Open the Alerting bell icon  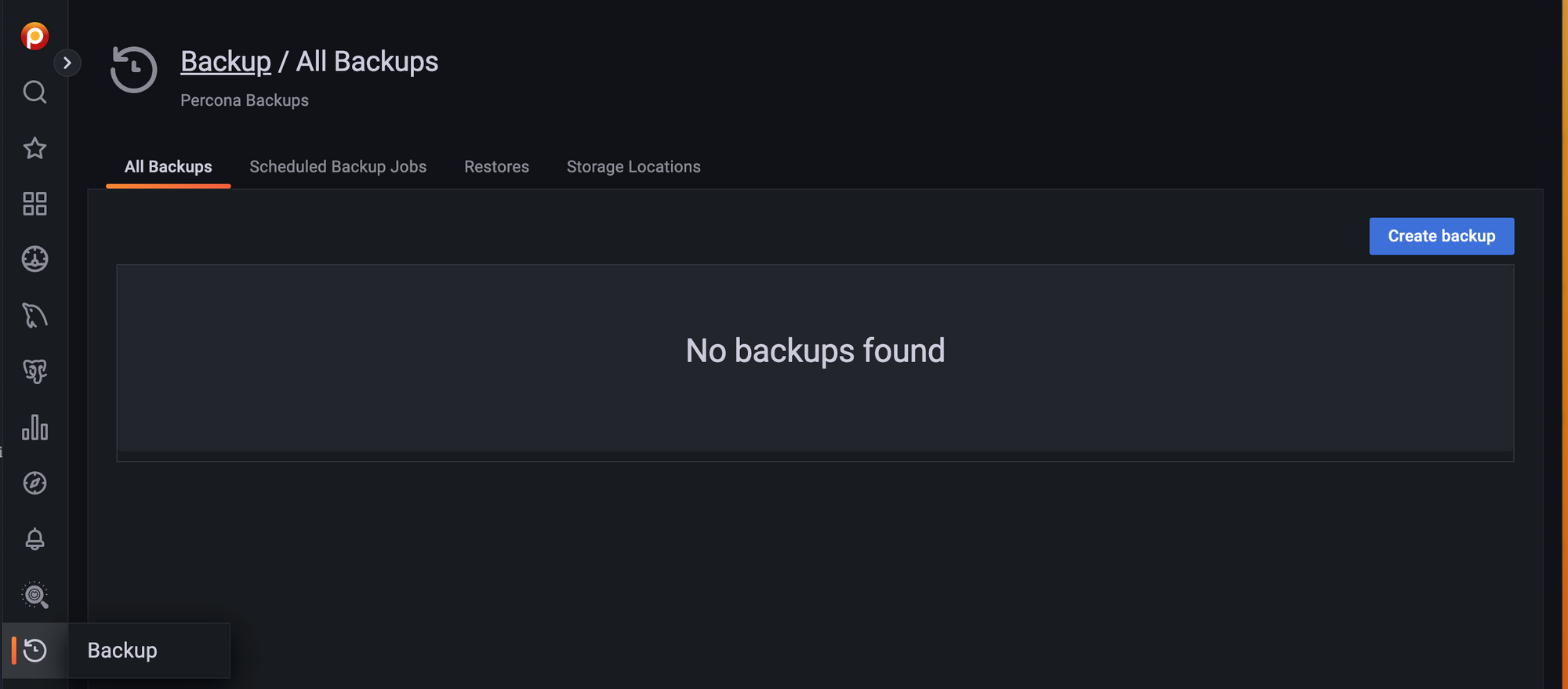tap(34, 539)
